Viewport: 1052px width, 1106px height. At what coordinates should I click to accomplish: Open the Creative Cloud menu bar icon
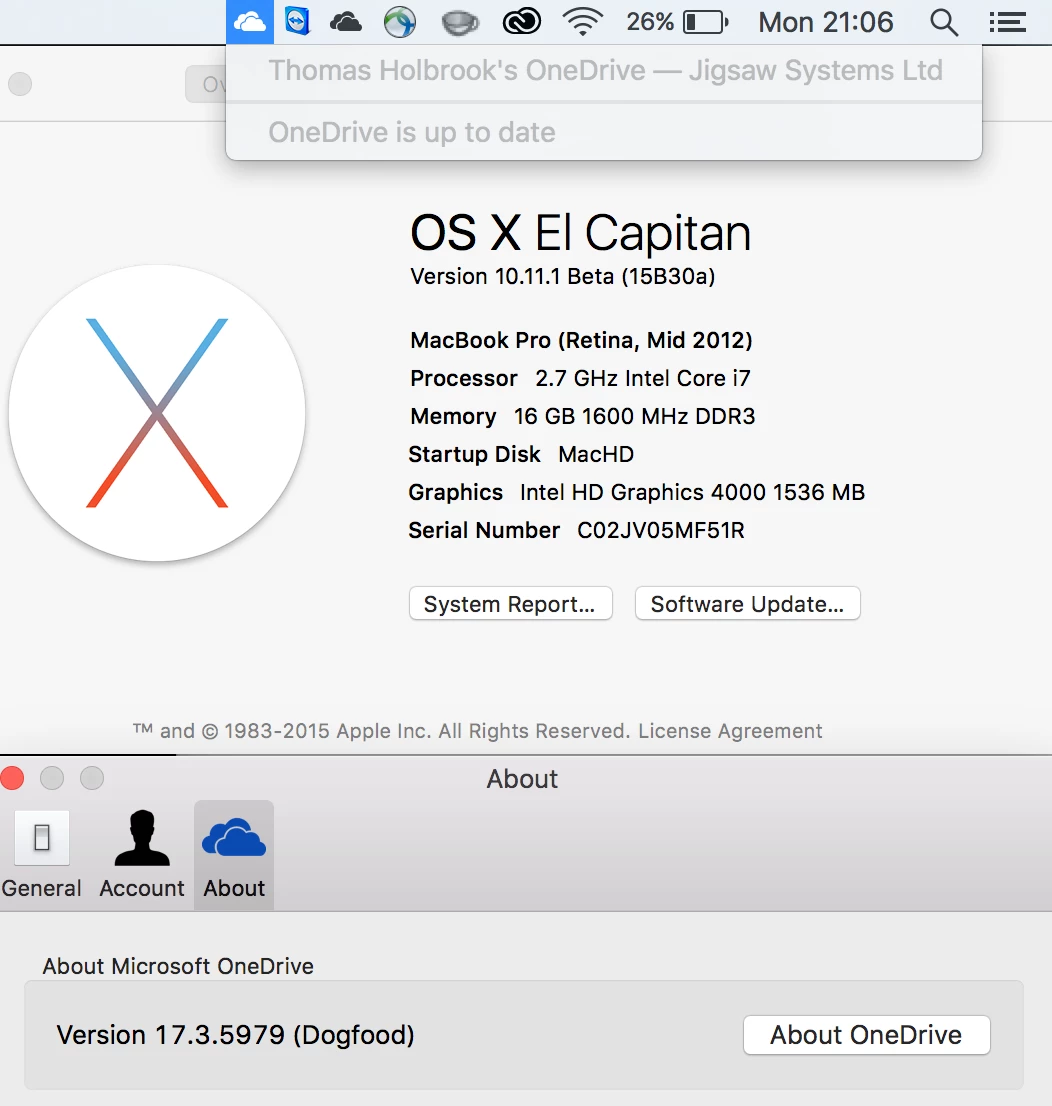click(x=521, y=22)
